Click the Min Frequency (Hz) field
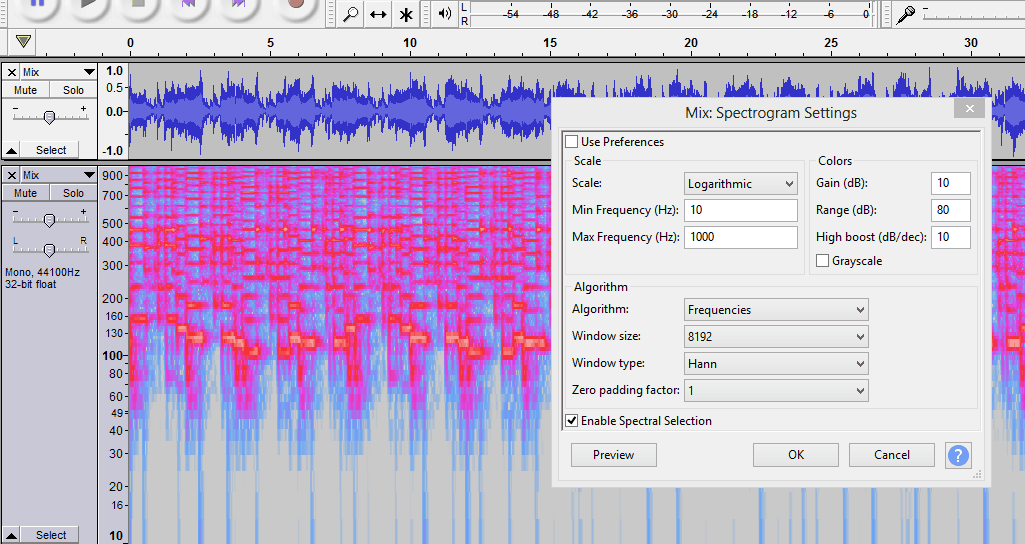 pos(741,210)
